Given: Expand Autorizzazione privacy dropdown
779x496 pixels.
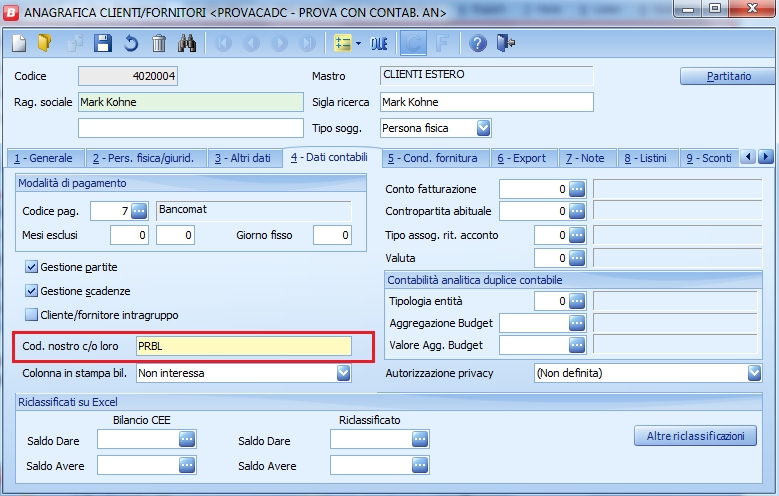Looking at the screenshot, I should pyautogui.click(x=754, y=373).
